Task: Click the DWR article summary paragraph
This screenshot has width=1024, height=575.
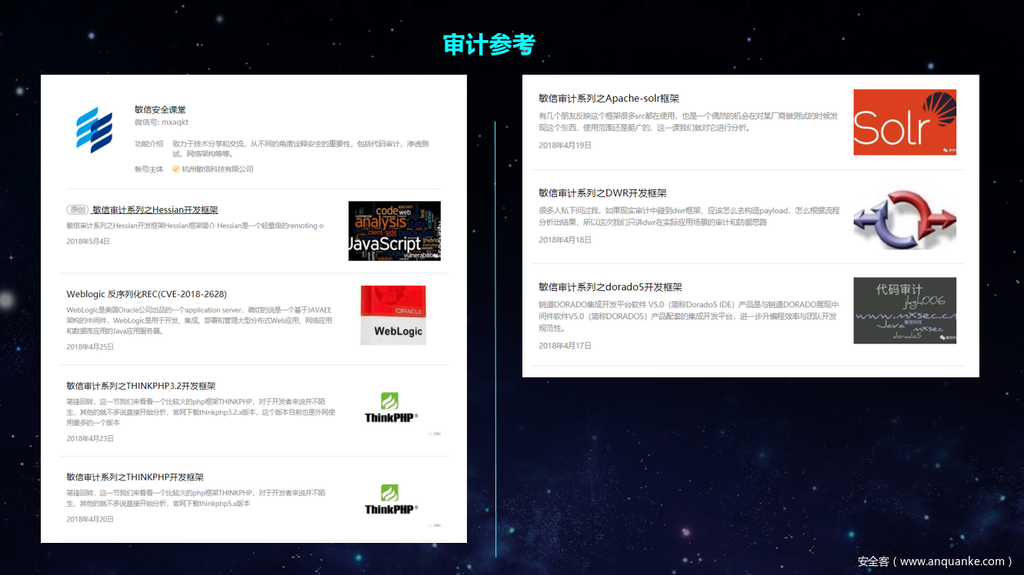Action: coord(689,216)
